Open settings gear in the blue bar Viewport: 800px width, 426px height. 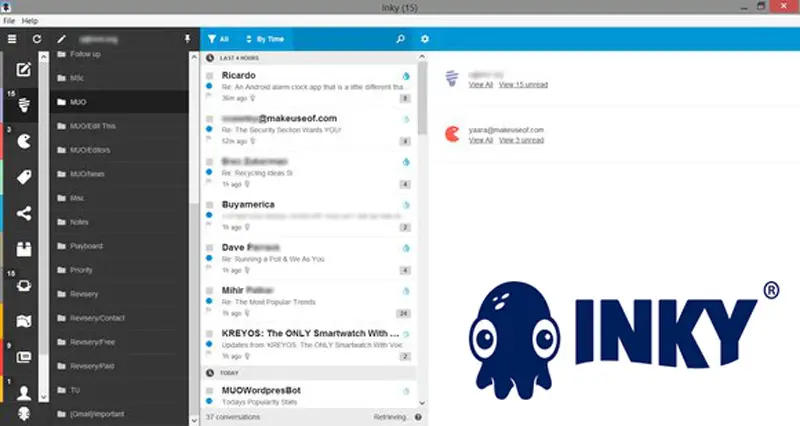pyautogui.click(x=424, y=39)
